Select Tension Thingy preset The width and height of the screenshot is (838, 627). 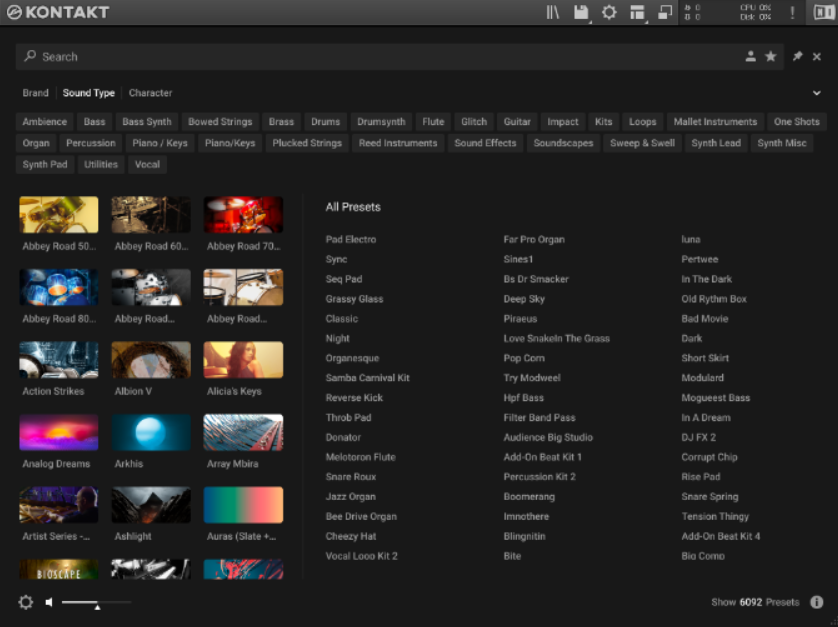click(x=715, y=516)
